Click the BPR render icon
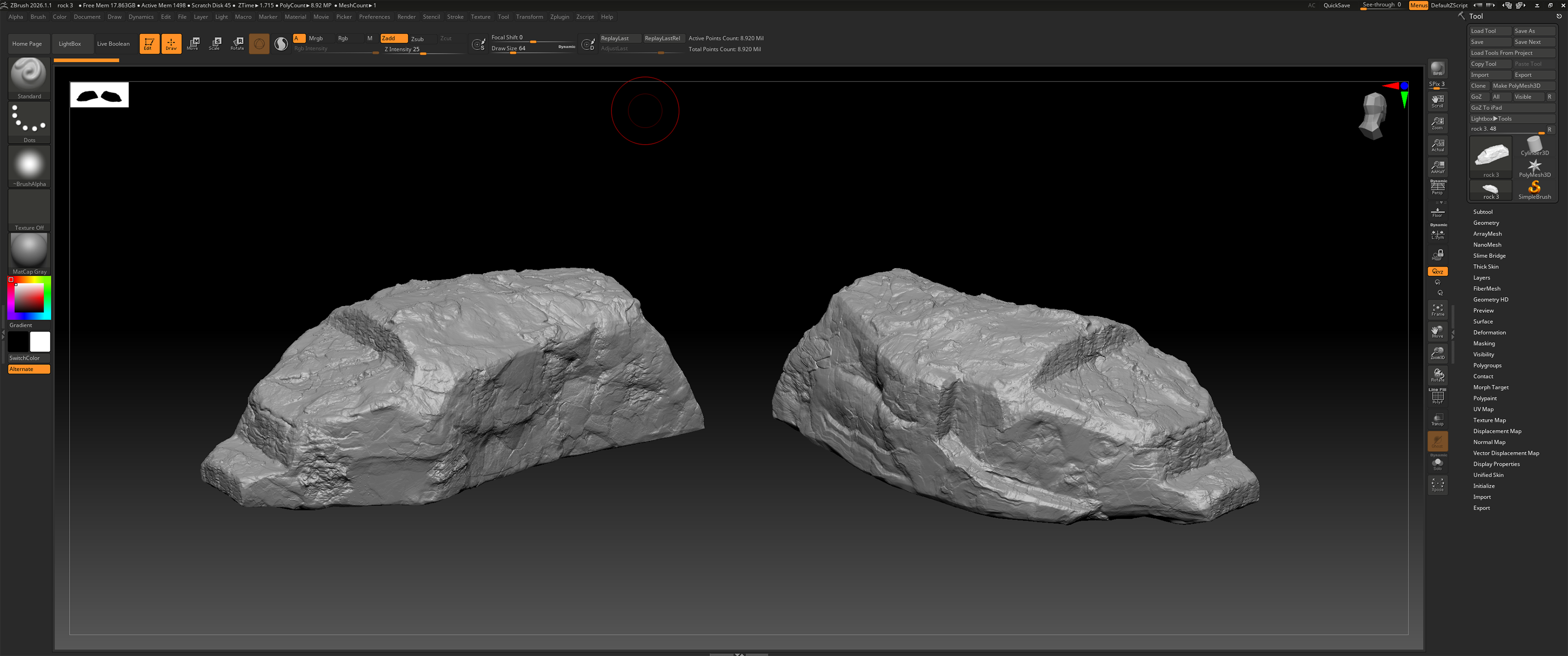This screenshot has height=656, width=1568. click(1437, 68)
